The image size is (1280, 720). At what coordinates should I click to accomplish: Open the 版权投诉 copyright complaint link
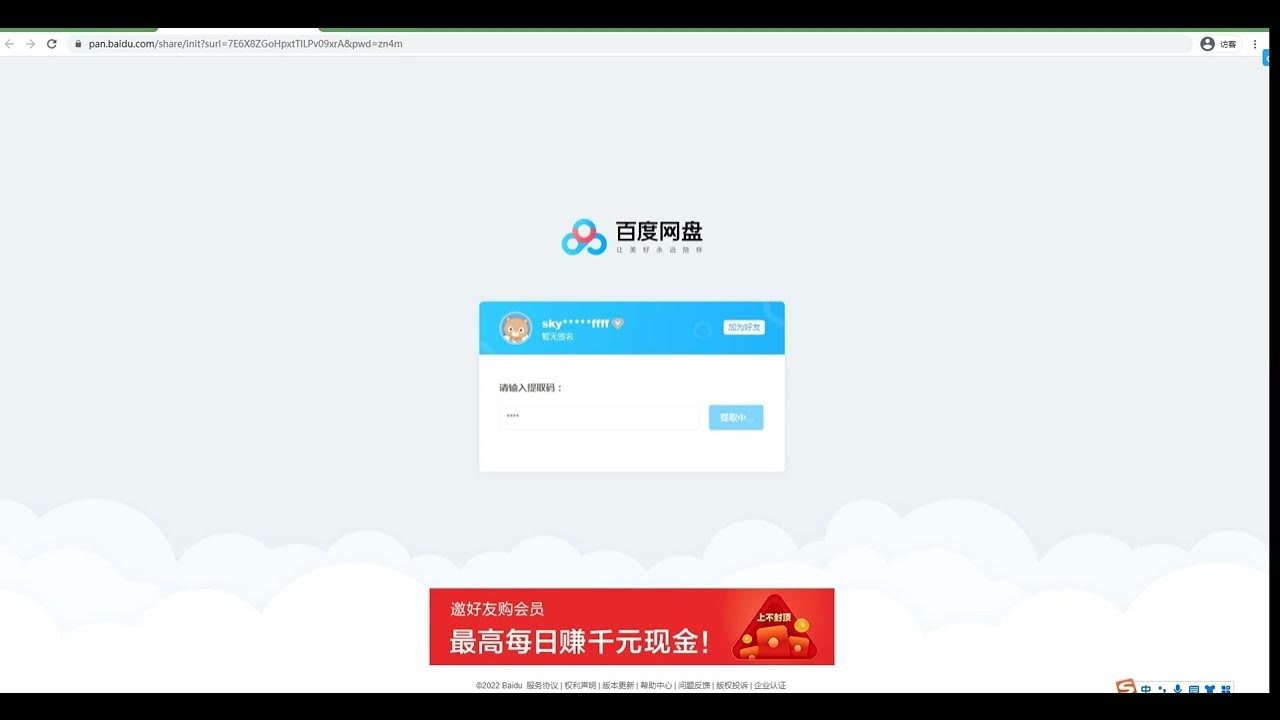coord(733,686)
